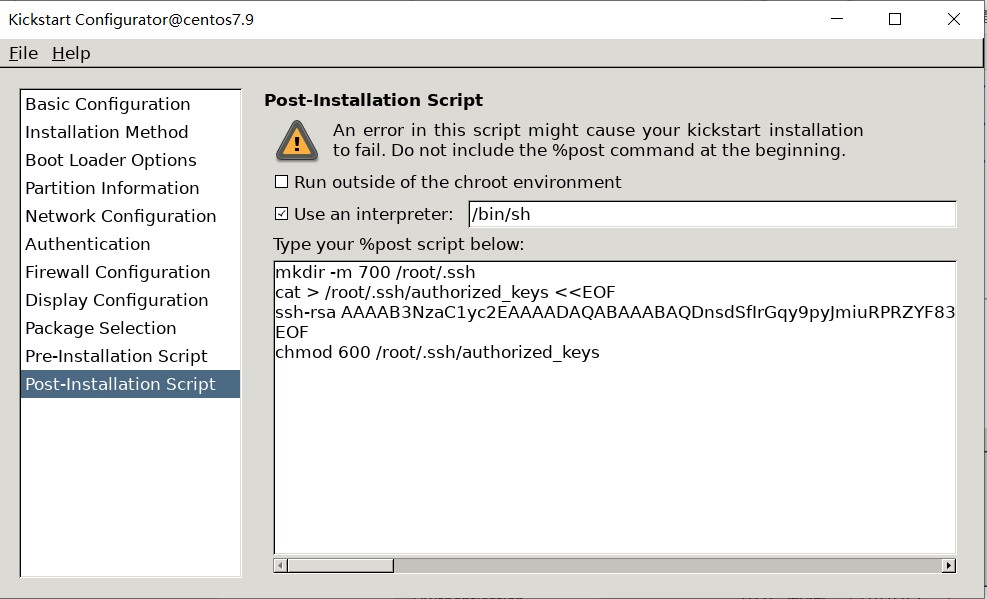The width and height of the screenshot is (987, 599).
Task: Open Pre-Installation Script section
Action: 130,356
